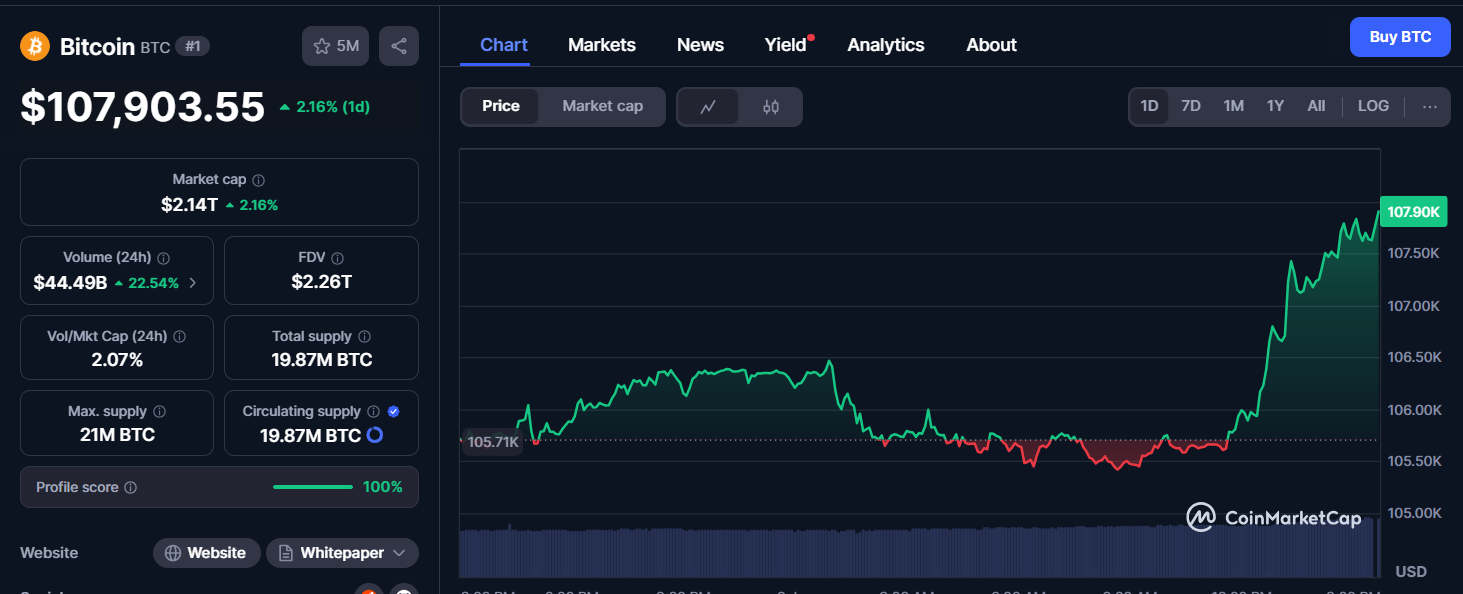This screenshot has width=1463, height=594.
Task: Set chart range to 1M
Action: [1234, 106]
